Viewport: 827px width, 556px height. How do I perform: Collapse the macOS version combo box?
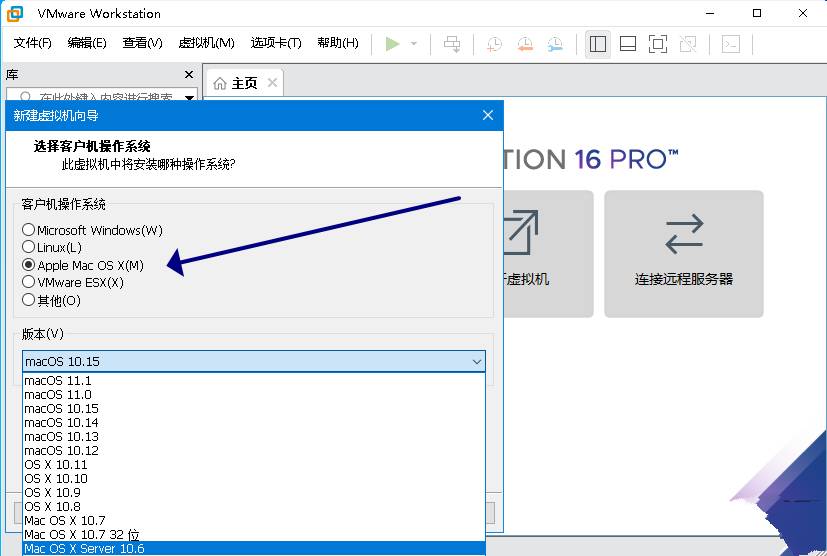476,361
